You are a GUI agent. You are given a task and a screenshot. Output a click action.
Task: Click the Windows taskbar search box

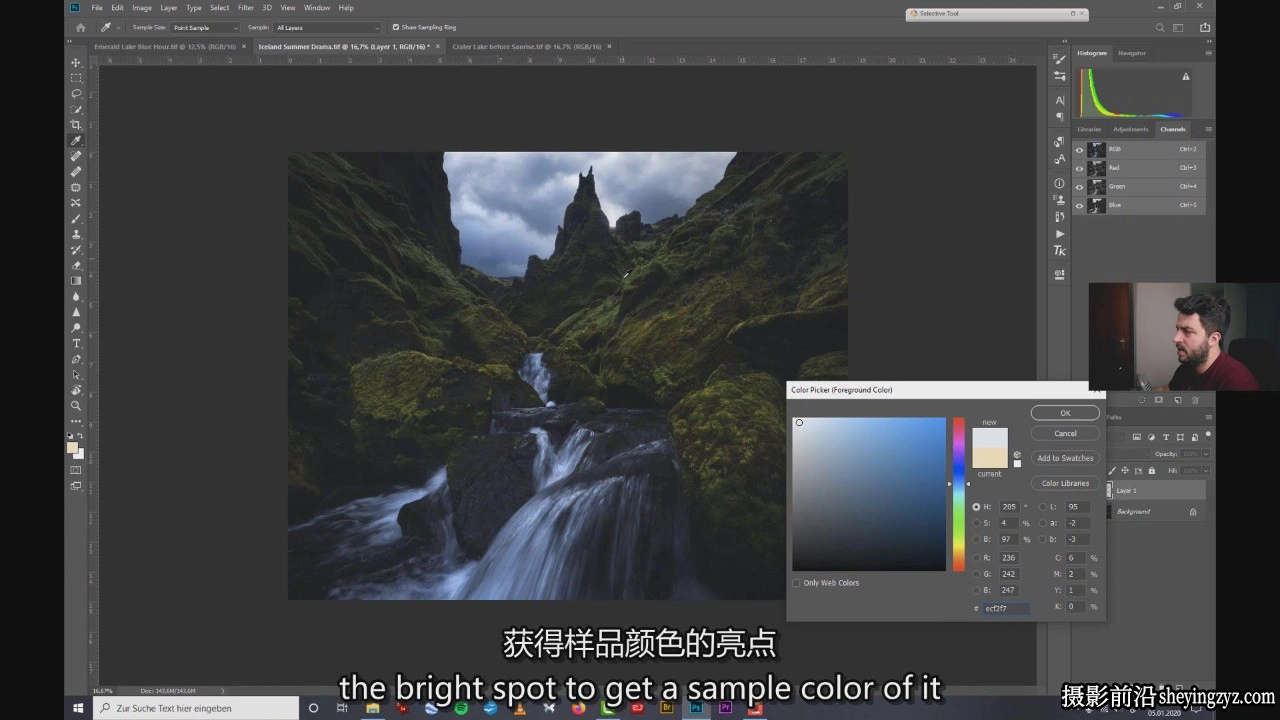[196, 708]
